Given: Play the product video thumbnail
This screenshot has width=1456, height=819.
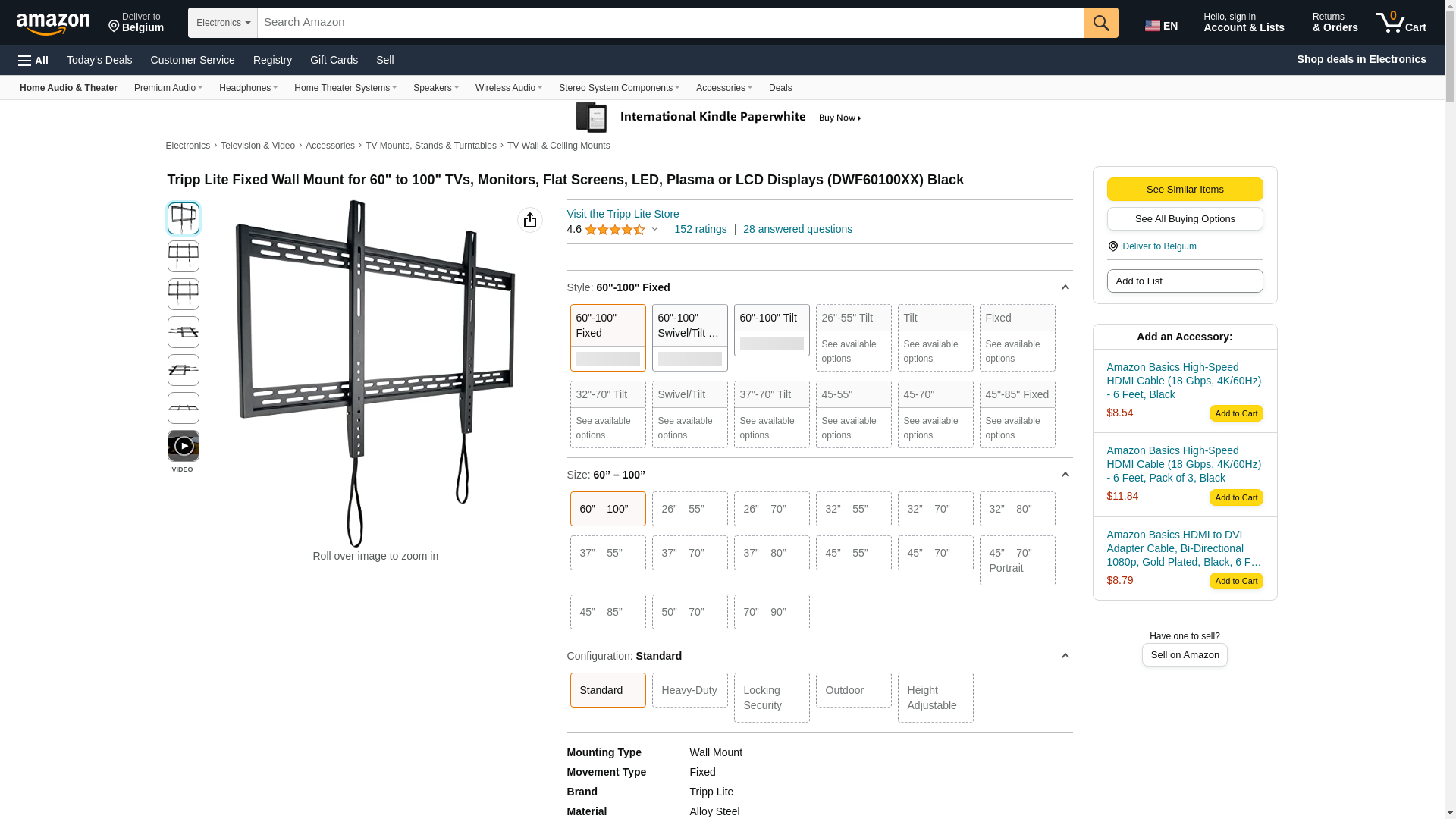Looking at the screenshot, I should click(x=184, y=446).
